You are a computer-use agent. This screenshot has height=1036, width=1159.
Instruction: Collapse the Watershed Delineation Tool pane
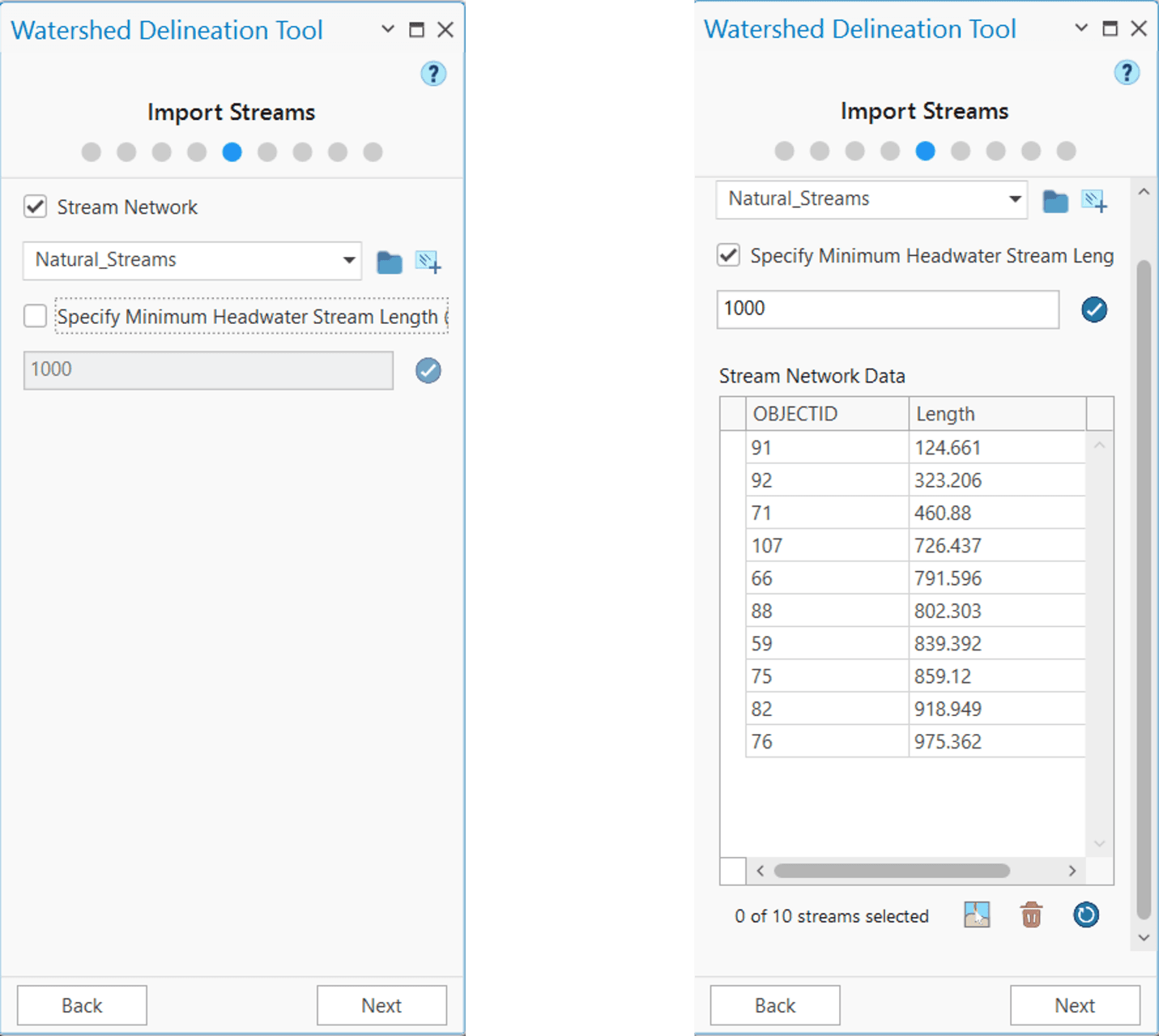click(x=386, y=29)
